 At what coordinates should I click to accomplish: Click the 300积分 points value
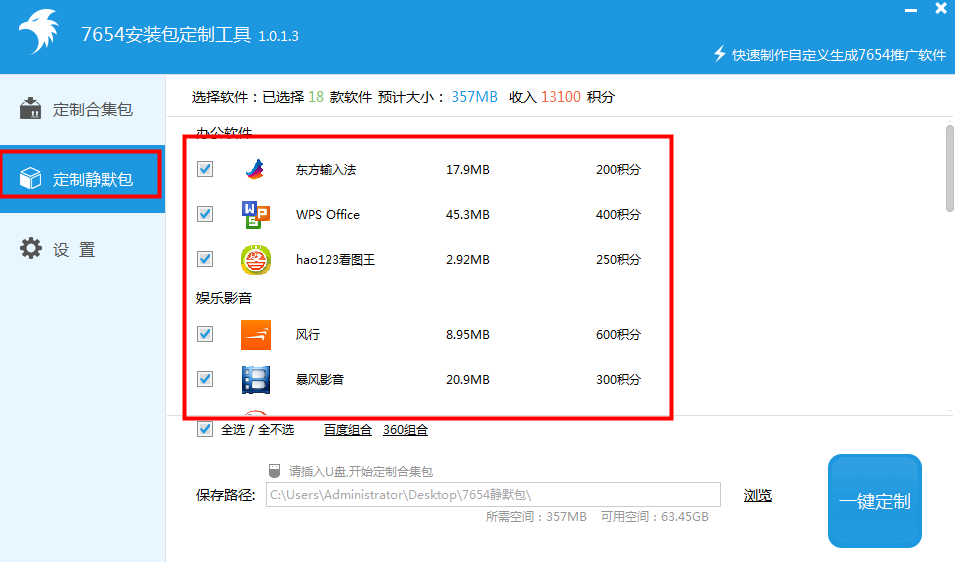pyautogui.click(x=618, y=380)
